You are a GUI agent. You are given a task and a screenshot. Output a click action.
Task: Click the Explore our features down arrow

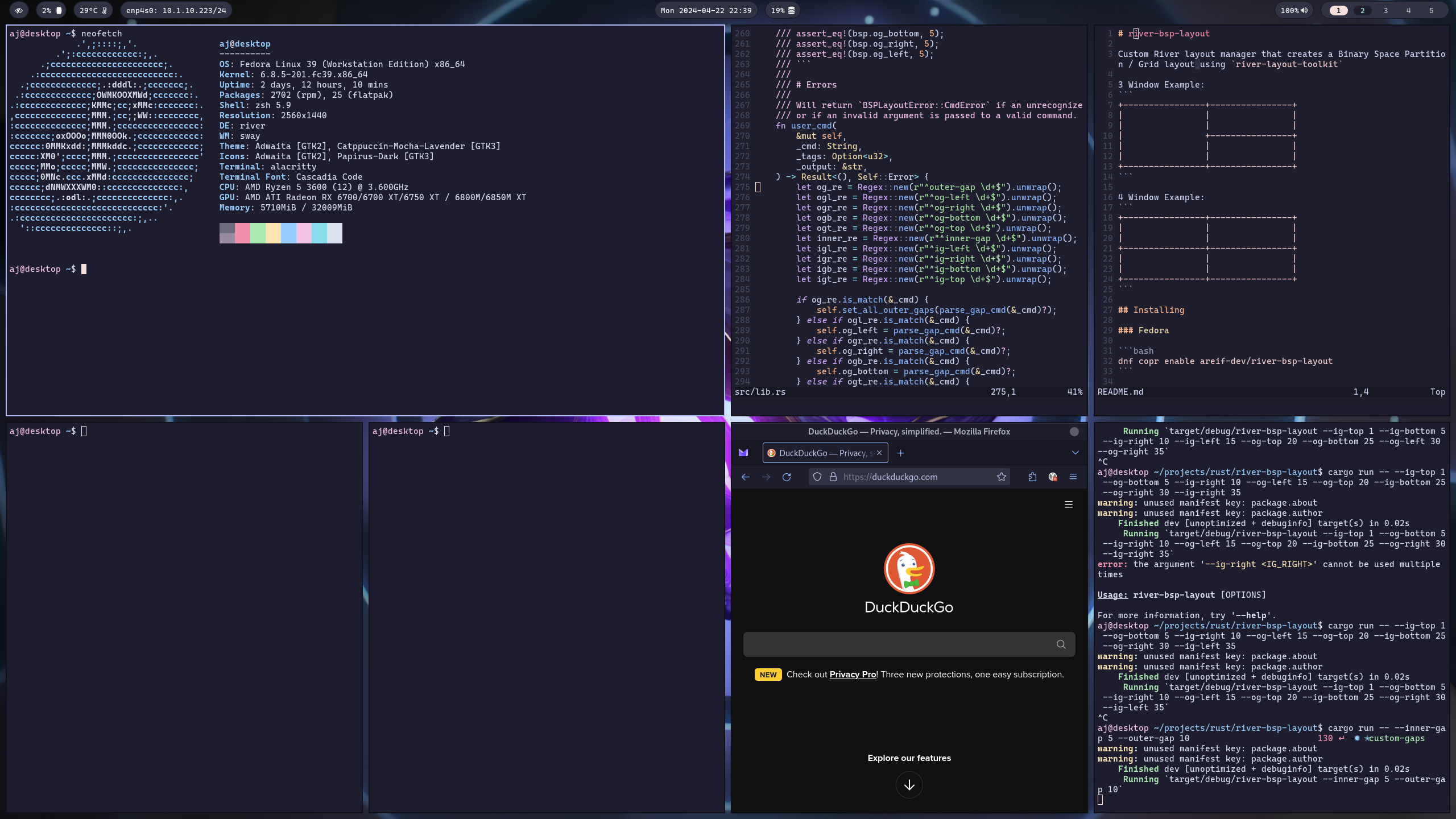coord(909,785)
